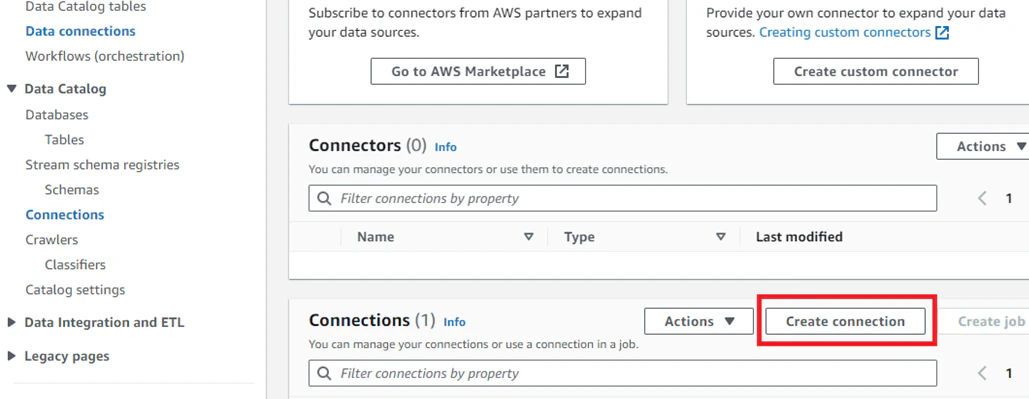Select Connections in the sidebar
Image resolution: width=1029 pixels, height=399 pixels.
pyautogui.click(x=64, y=215)
